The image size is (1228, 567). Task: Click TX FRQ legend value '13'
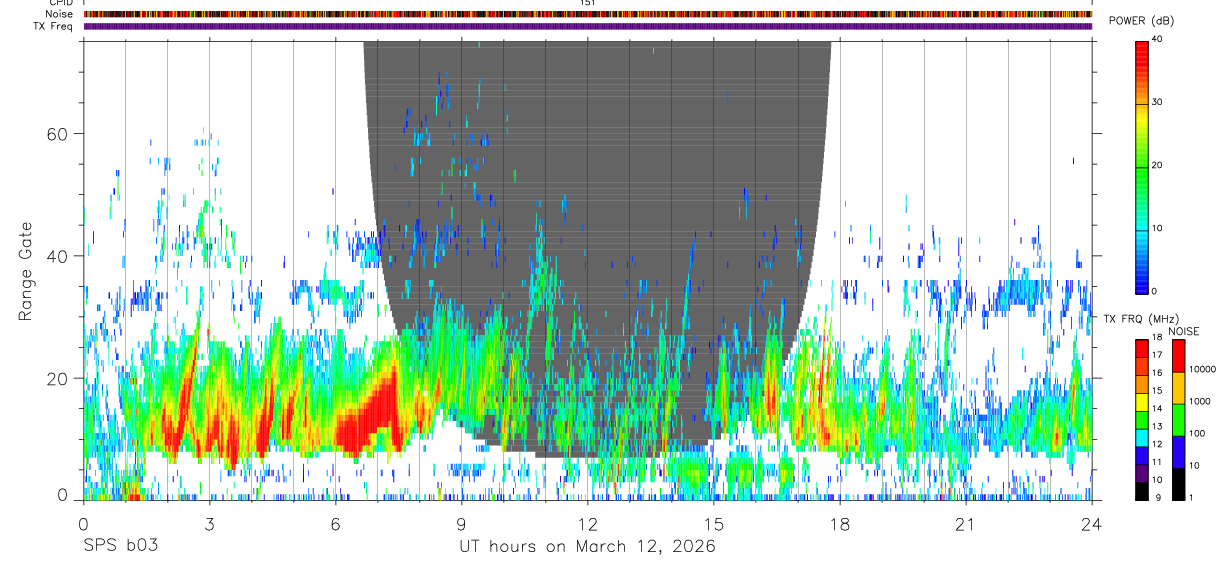pyautogui.click(x=1159, y=426)
